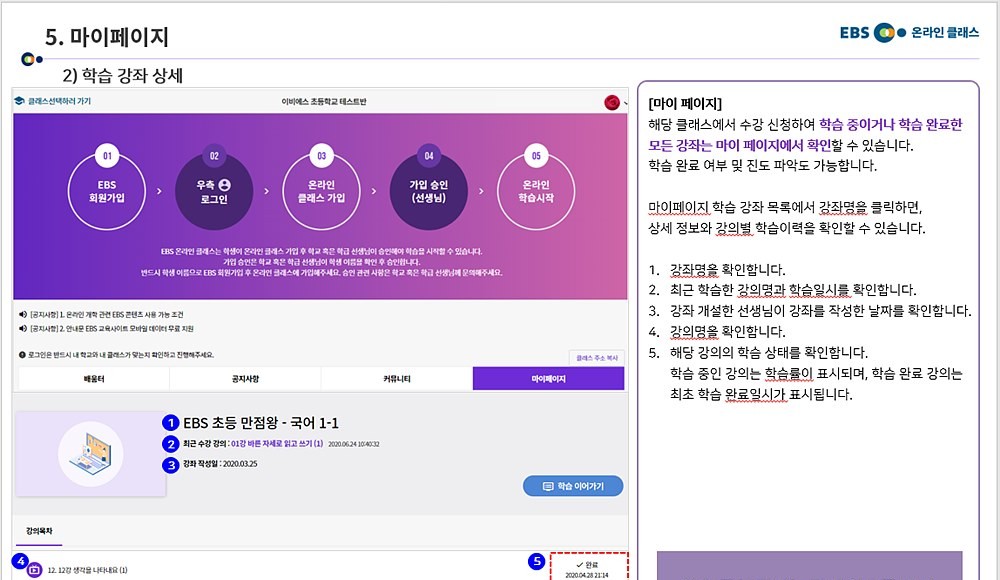The height and width of the screenshot is (580, 1000).
Task: Open the dropdown arrow next to profile avatar
Action: (x=624, y=102)
